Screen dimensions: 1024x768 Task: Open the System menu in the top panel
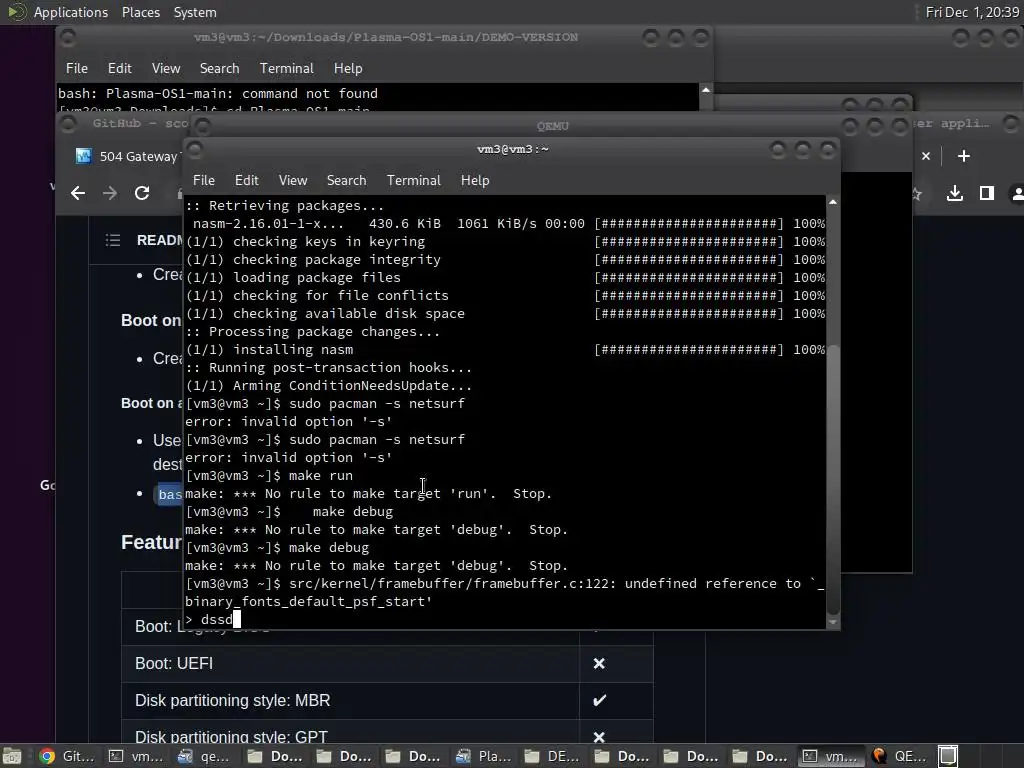(195, 12)
